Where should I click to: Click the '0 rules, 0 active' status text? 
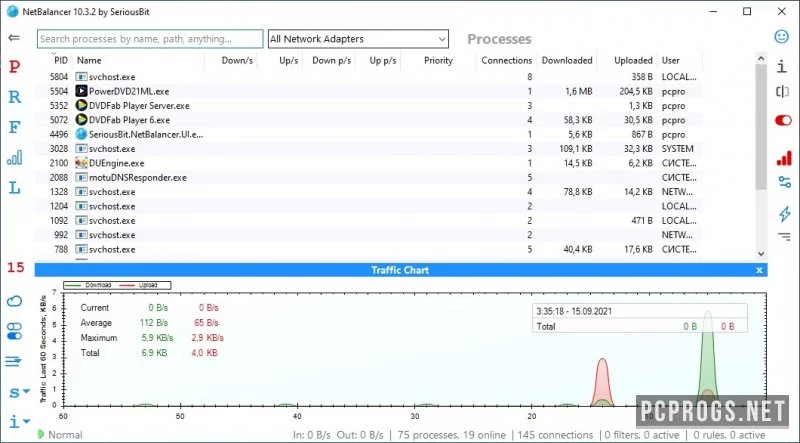[729, 435]
